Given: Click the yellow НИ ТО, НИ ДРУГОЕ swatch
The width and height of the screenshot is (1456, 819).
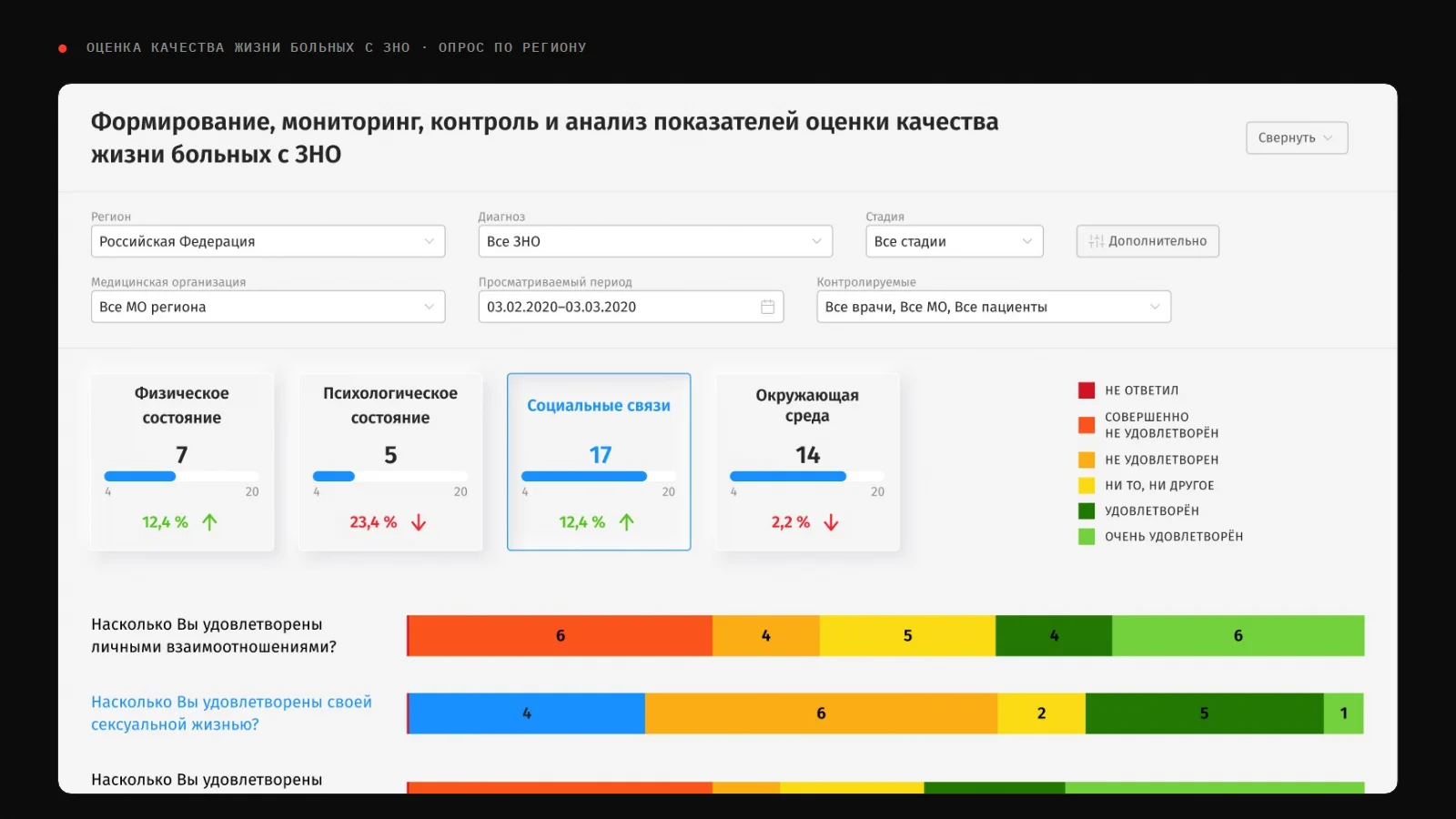Looking at the screenshot, I should 1087,485.
